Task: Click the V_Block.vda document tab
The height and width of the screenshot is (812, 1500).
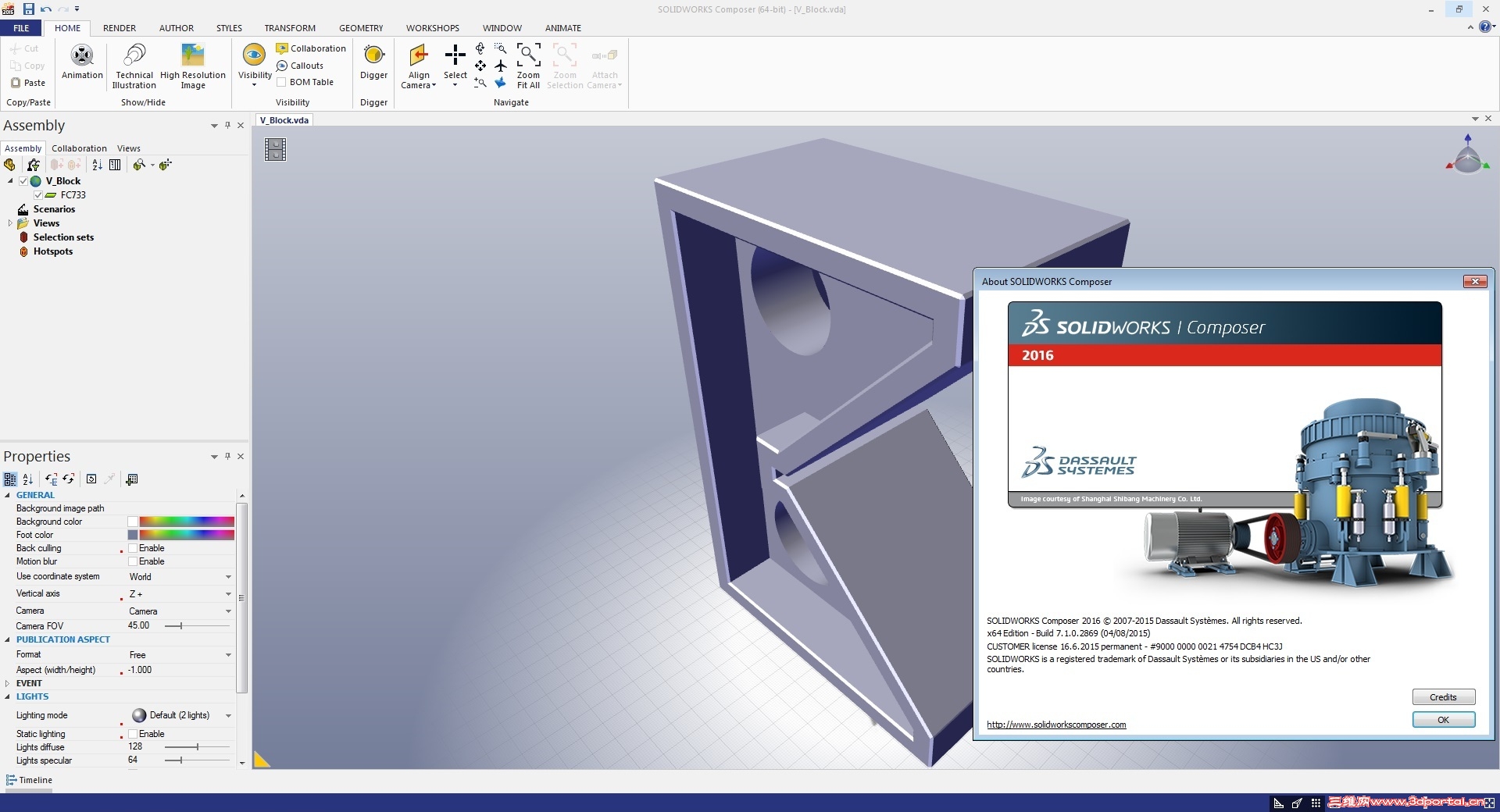Action: coord(284,120)
